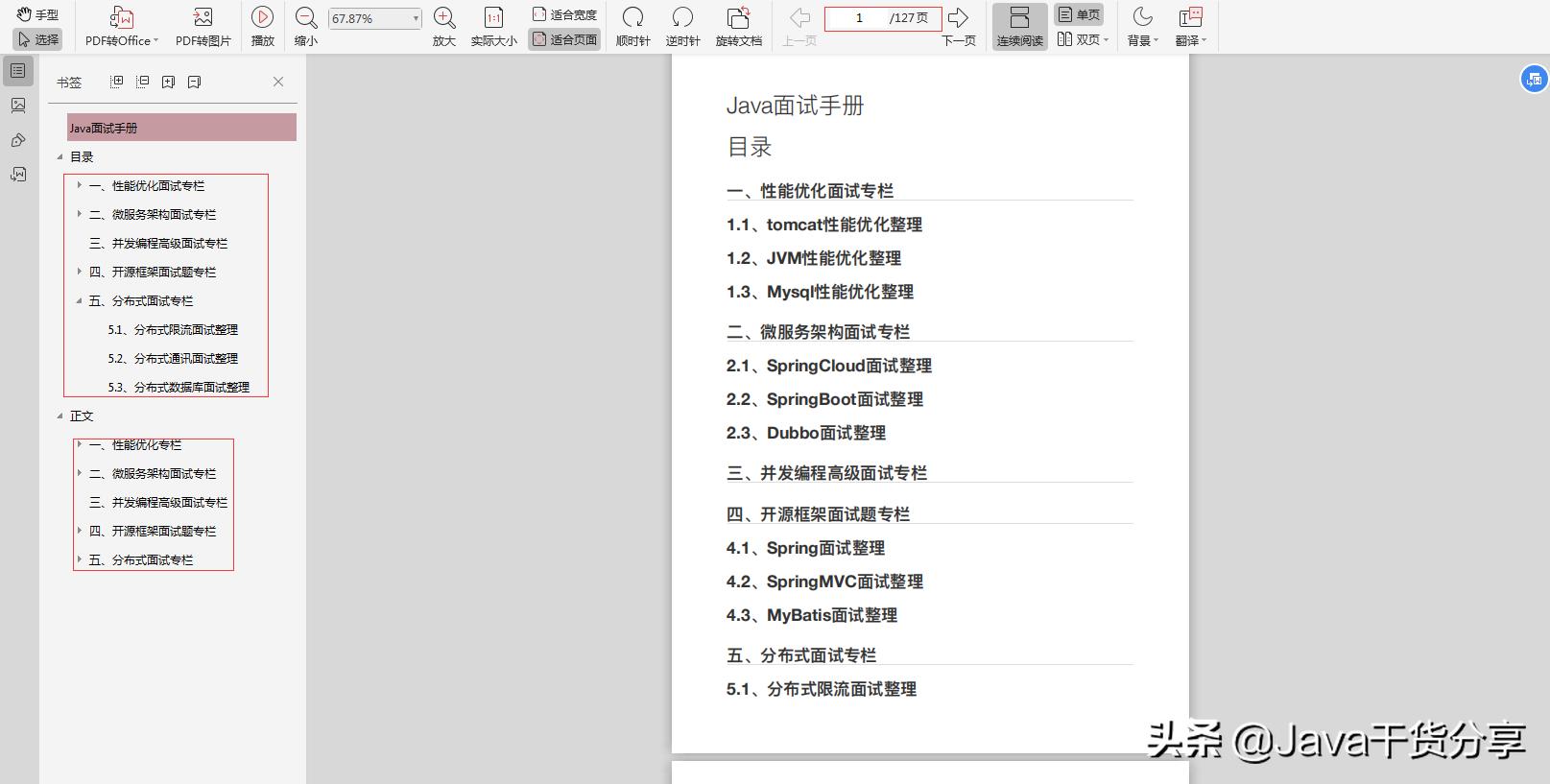This screenshot has height=784, width=1550.
Task: Collapse 五、分布式面试专栏 arrow under 目录
Action: pos(79,300)
